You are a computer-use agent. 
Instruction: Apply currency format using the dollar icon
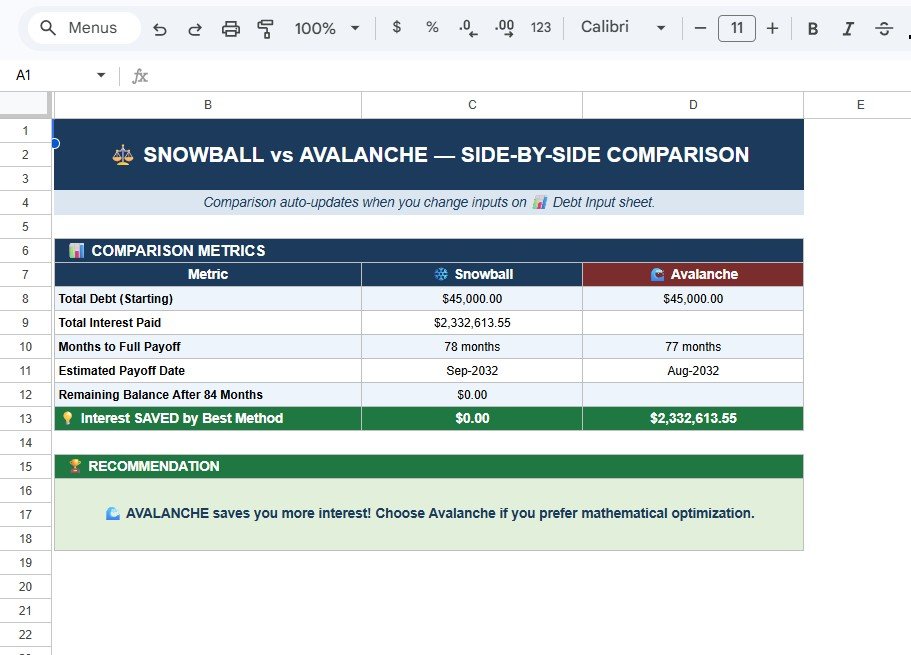point(396,28)
